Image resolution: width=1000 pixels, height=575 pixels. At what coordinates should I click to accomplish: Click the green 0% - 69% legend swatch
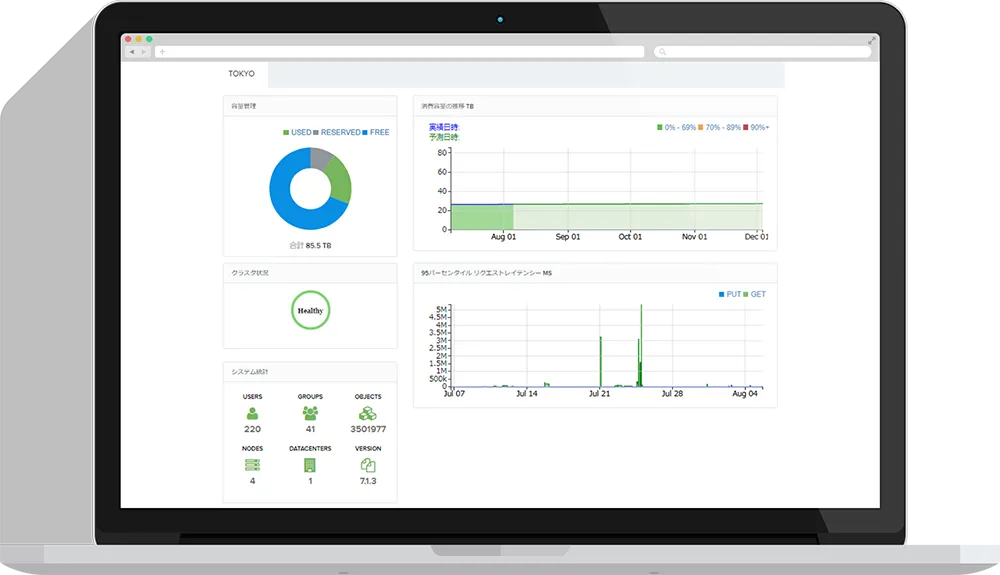[x=660, y=128]
